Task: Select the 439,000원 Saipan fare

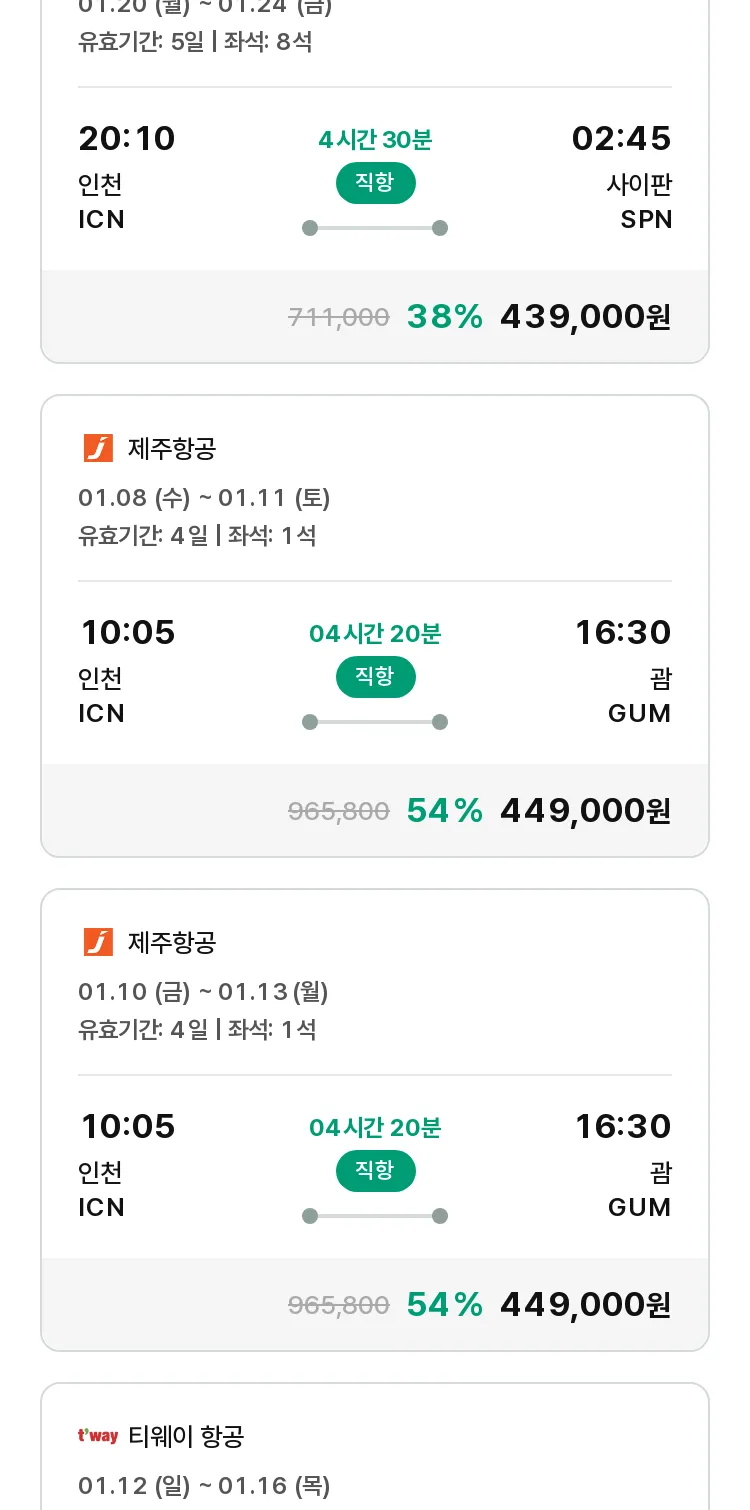Action: click(x=585, y=317)
